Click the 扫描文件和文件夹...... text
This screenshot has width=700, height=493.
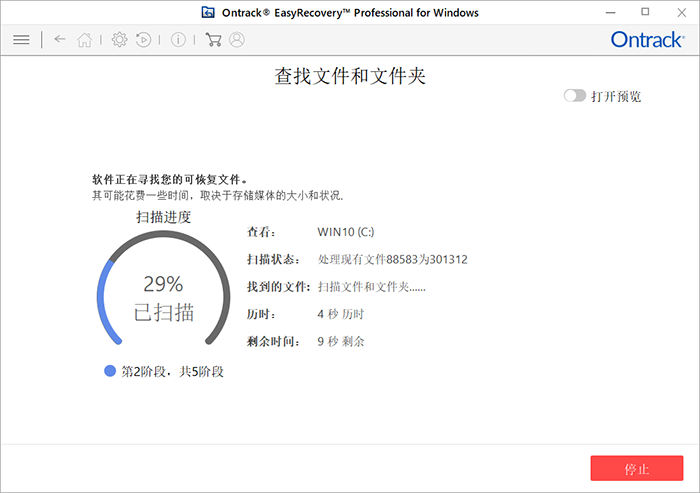371,287
